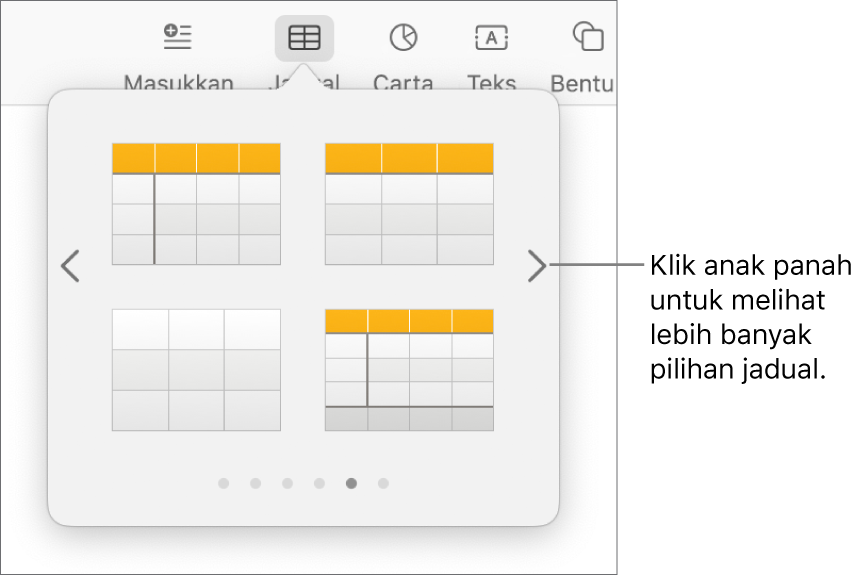Image resolution: width=865 pixels, height=575 pixels.
Task: Click the Jadual table icon
Action: pyautogui.click(x=304, y=38)
